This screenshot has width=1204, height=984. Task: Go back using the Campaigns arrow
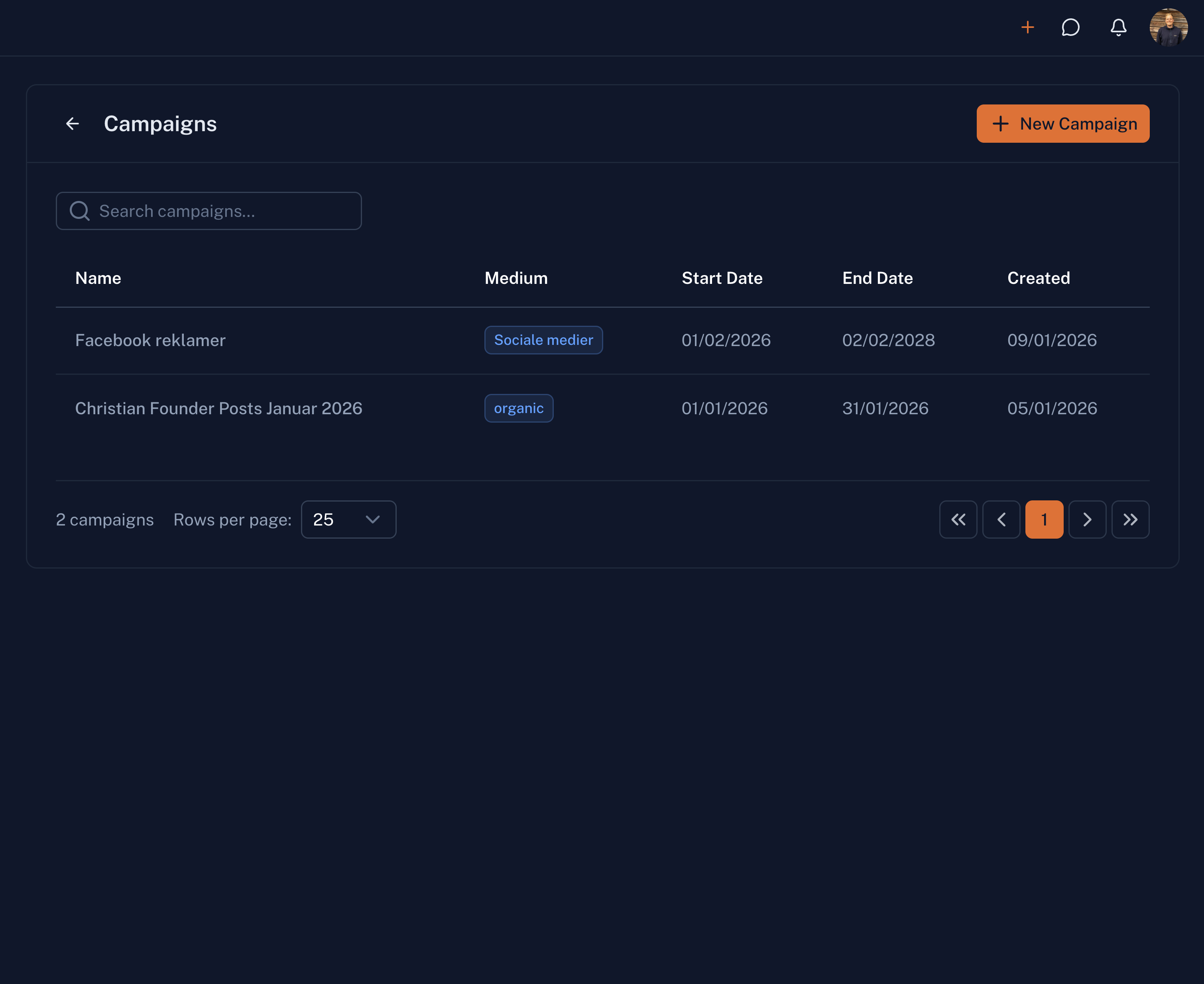tap(73, 124)
